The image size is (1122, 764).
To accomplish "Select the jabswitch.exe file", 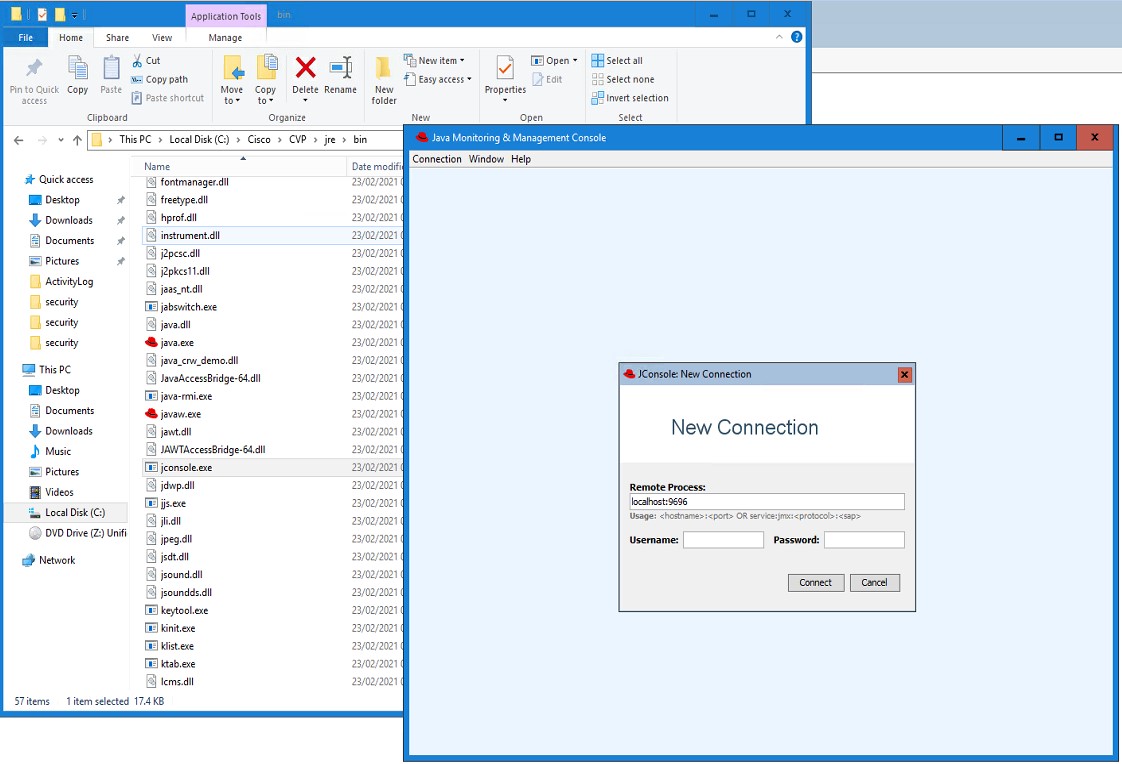I will point(188,307).
